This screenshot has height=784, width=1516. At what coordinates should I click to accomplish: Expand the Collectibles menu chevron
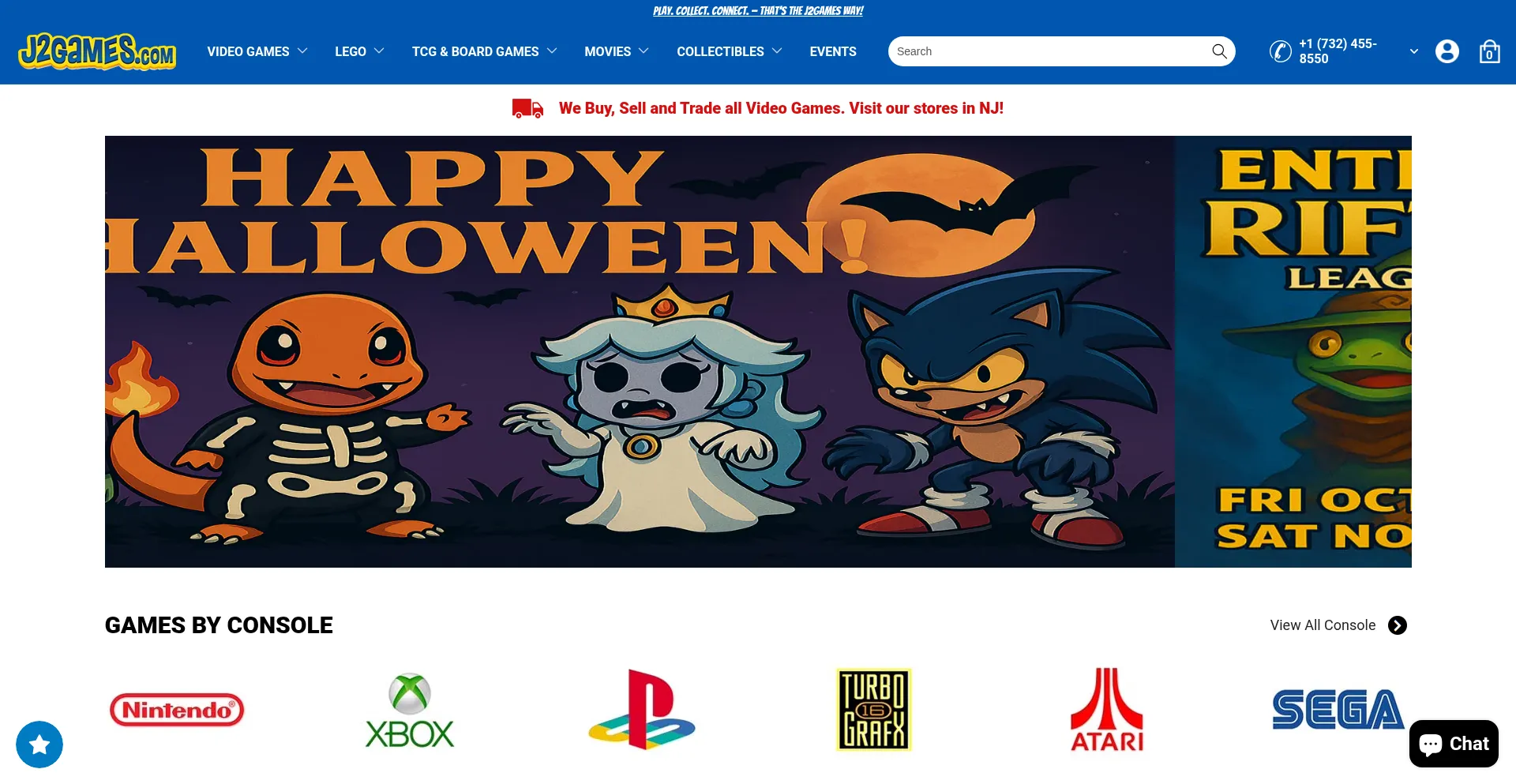tap(777, 51)
